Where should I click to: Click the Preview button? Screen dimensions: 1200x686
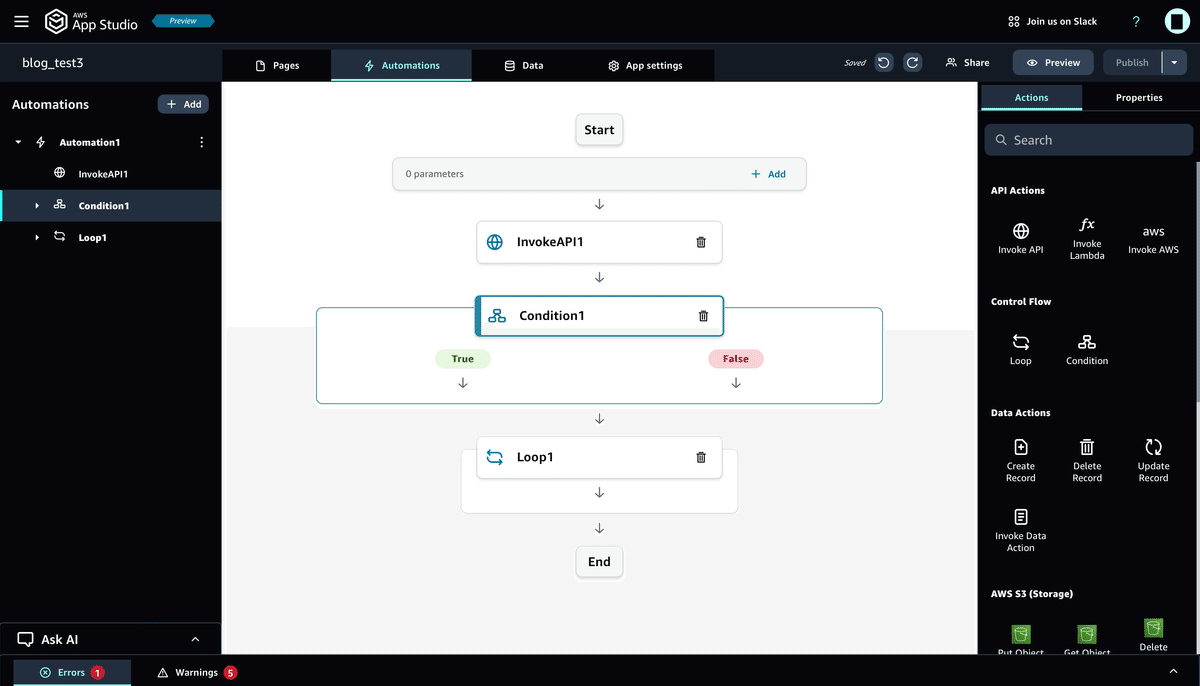point(1052,62)
